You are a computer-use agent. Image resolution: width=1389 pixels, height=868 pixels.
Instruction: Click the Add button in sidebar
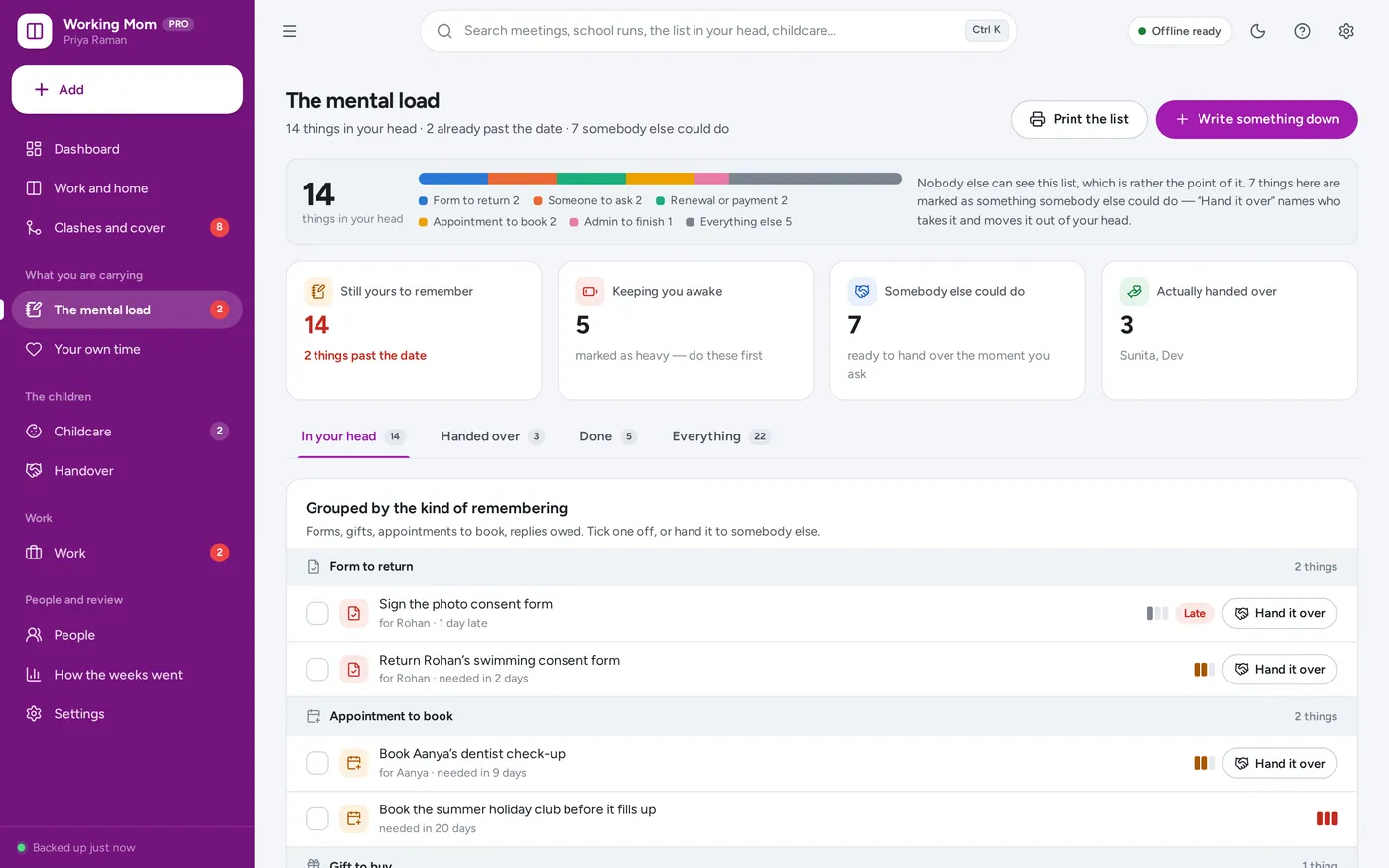[127, 89]
